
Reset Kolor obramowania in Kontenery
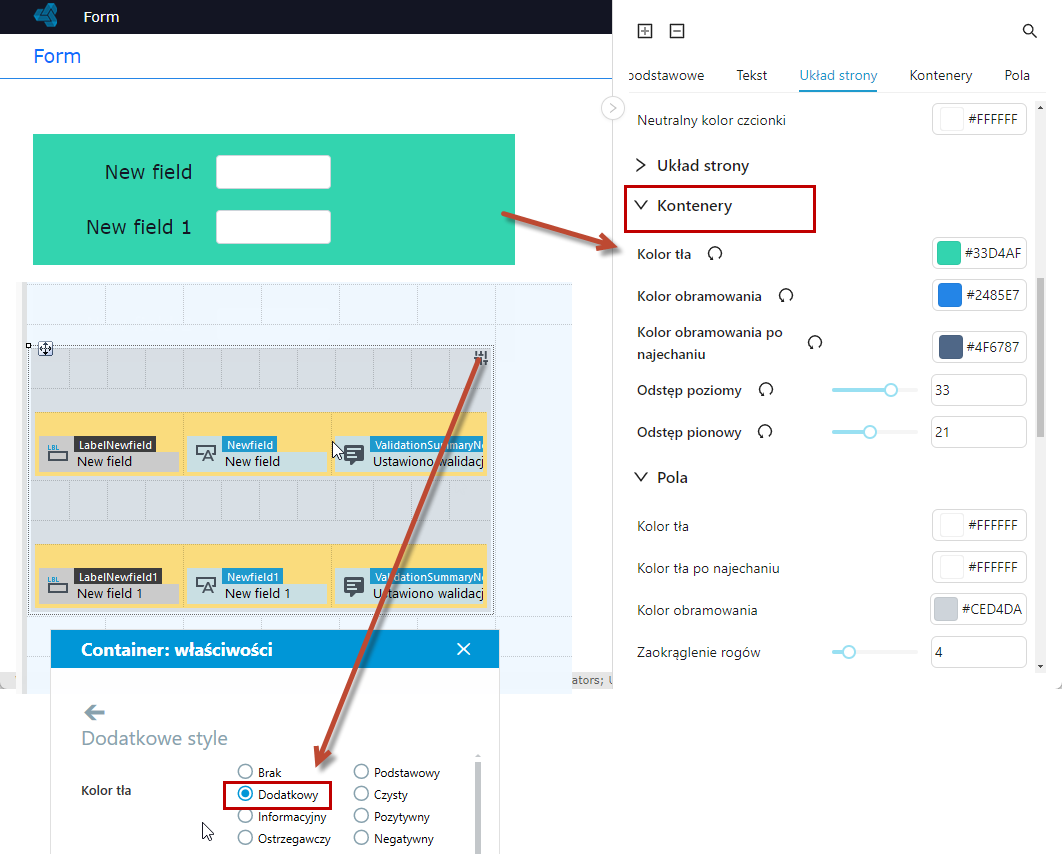click(x=786, y=295)
